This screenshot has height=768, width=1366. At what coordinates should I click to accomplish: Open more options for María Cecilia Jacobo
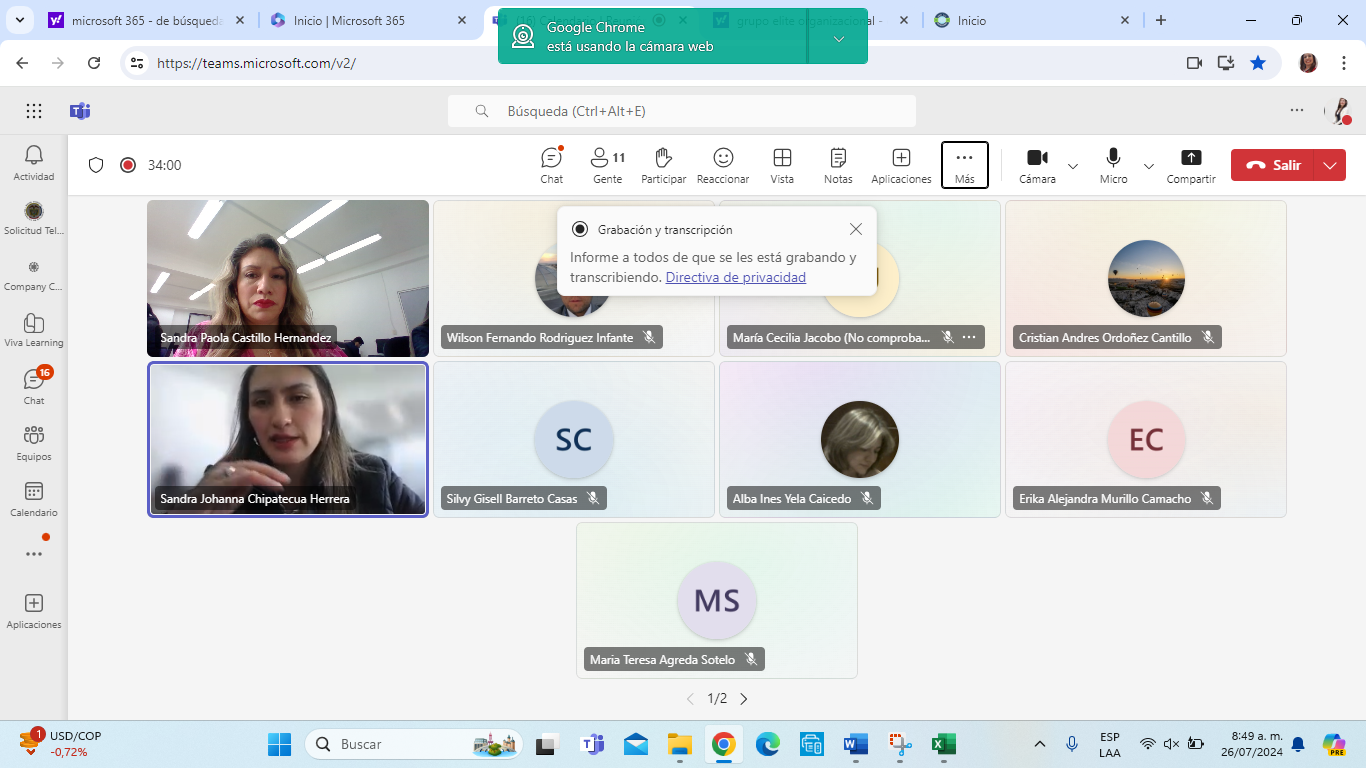coord(969,338)
